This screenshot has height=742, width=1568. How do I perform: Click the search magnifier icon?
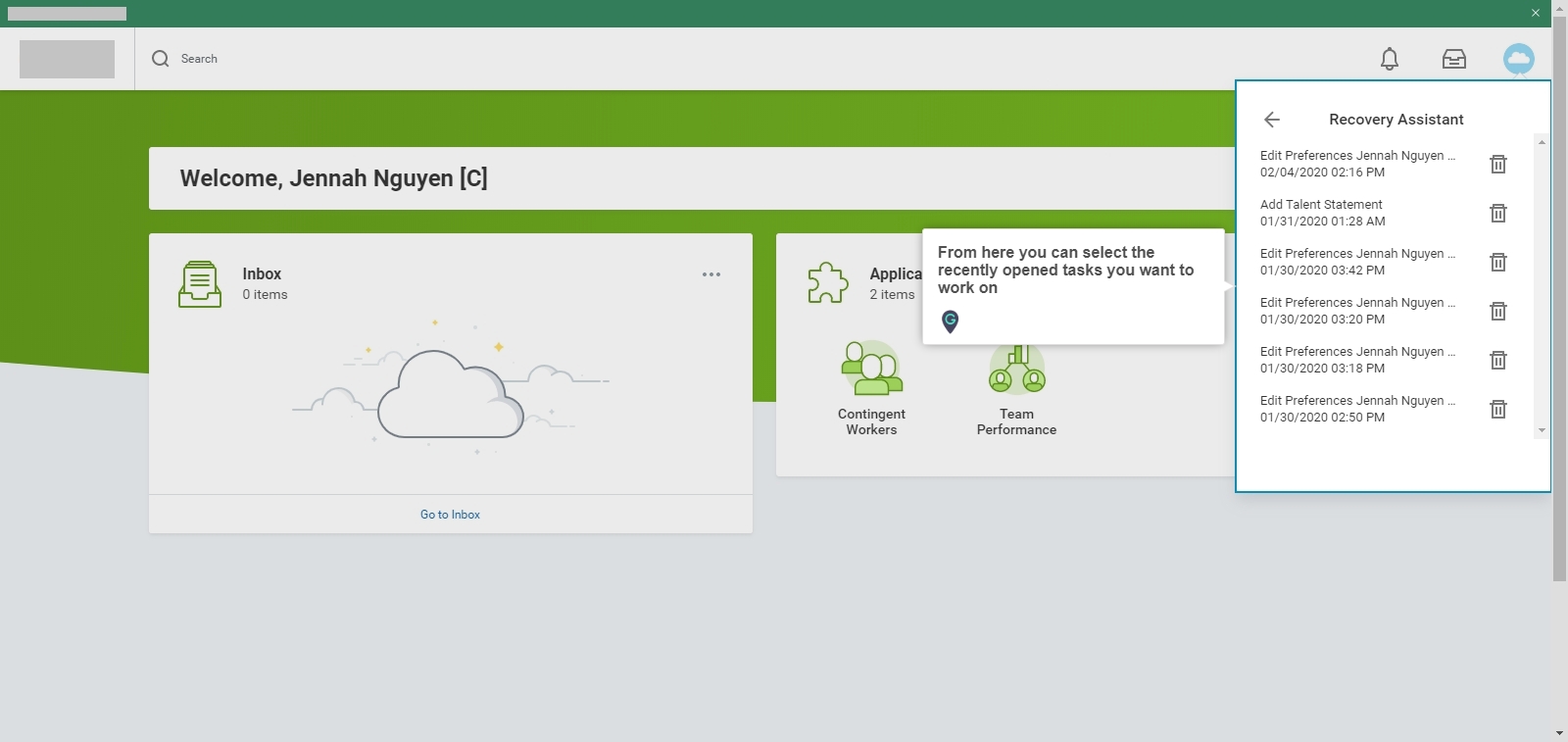pyautogui.click(x=161, y=59)
